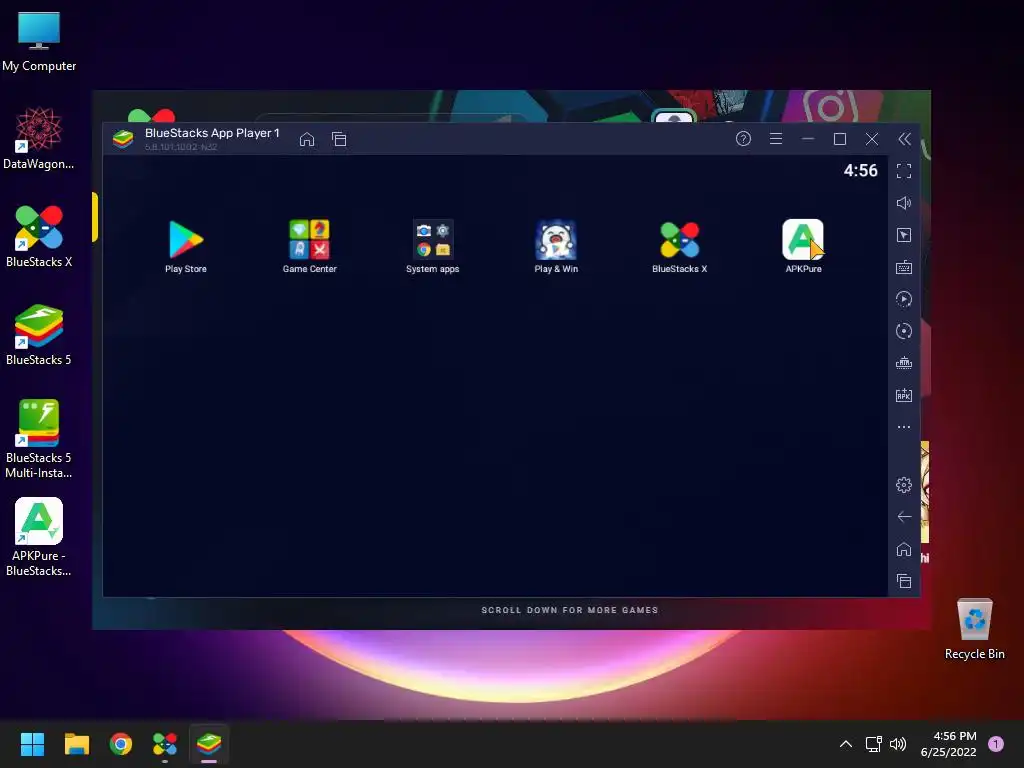
Task: Open the Windows Start menu
Action: click(32, 744)
